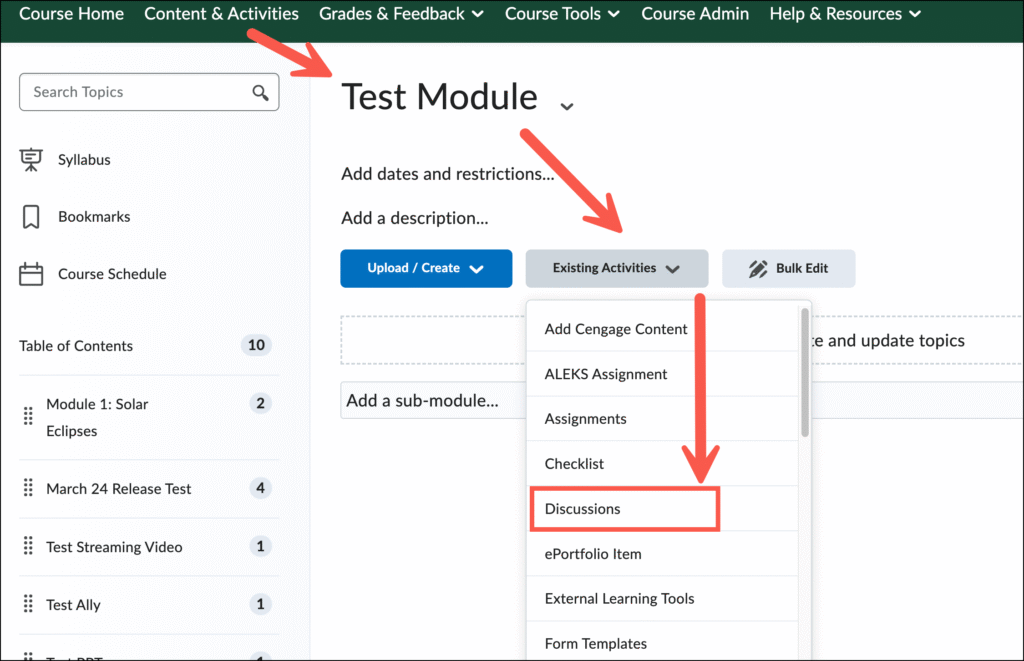
Task: Click the Table of Contents count badge 10
Action: point(256,345)
